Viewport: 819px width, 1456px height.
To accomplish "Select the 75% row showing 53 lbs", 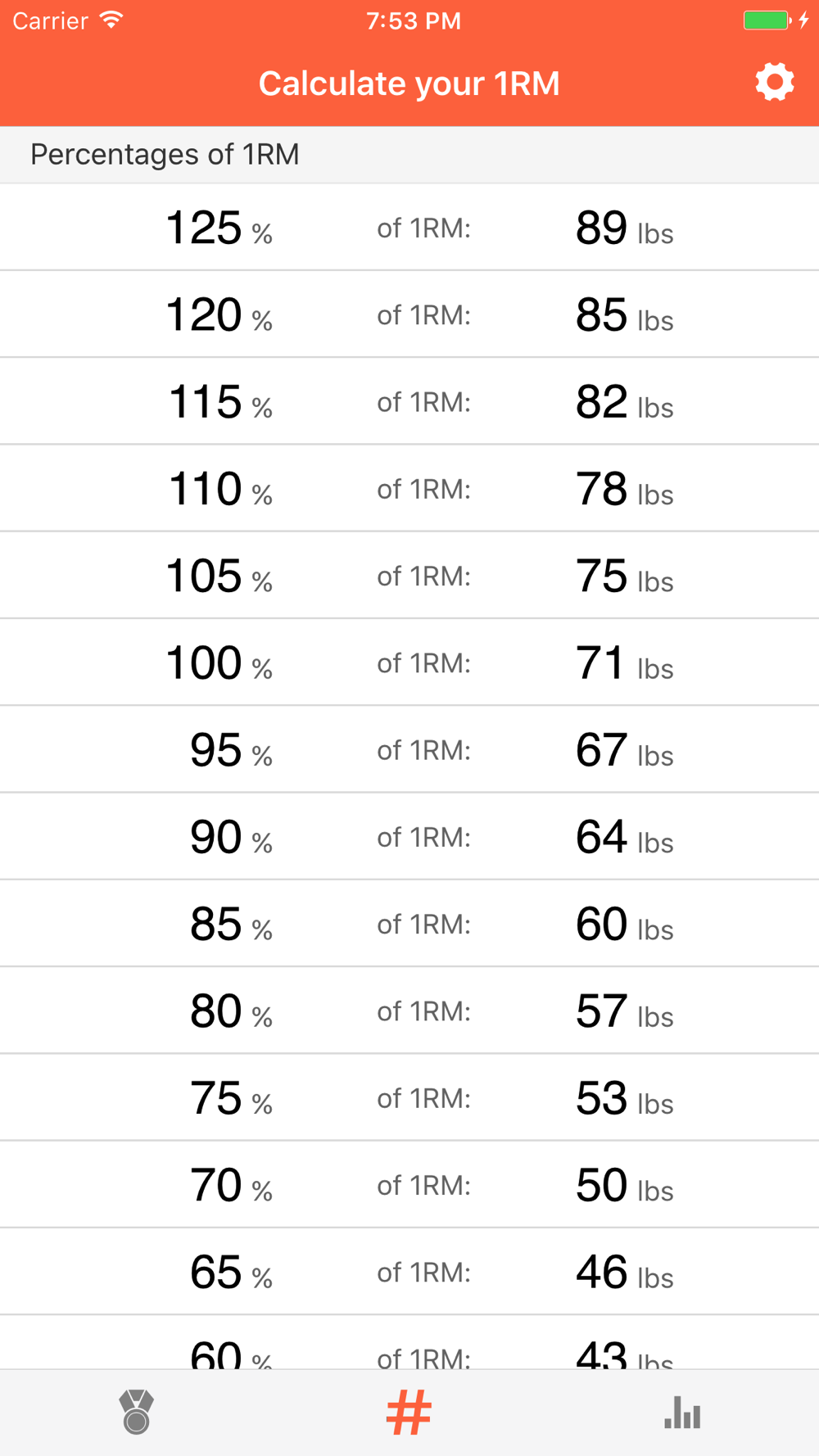I will (x=409, y=1098).
